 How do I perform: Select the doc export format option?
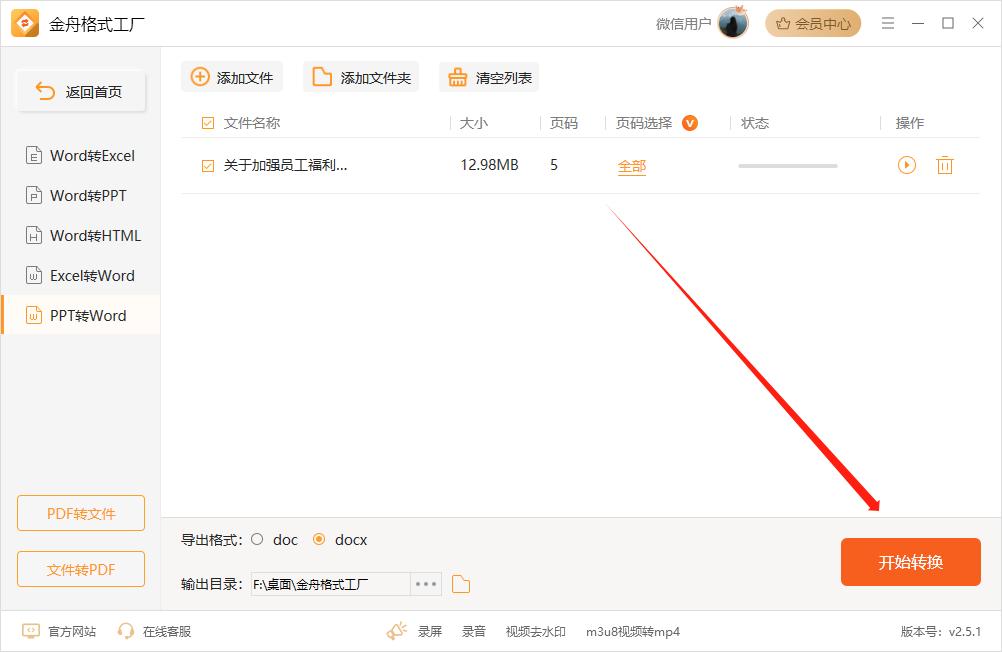pos(258,539)
